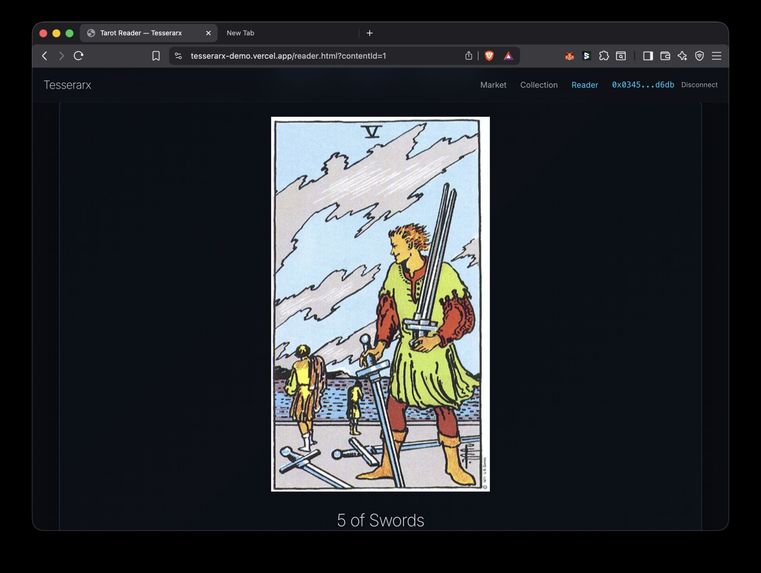Switch to the Tarot Reader — Tesserarx tab
Screen dimensions: 761x573
tap(149, 33)
